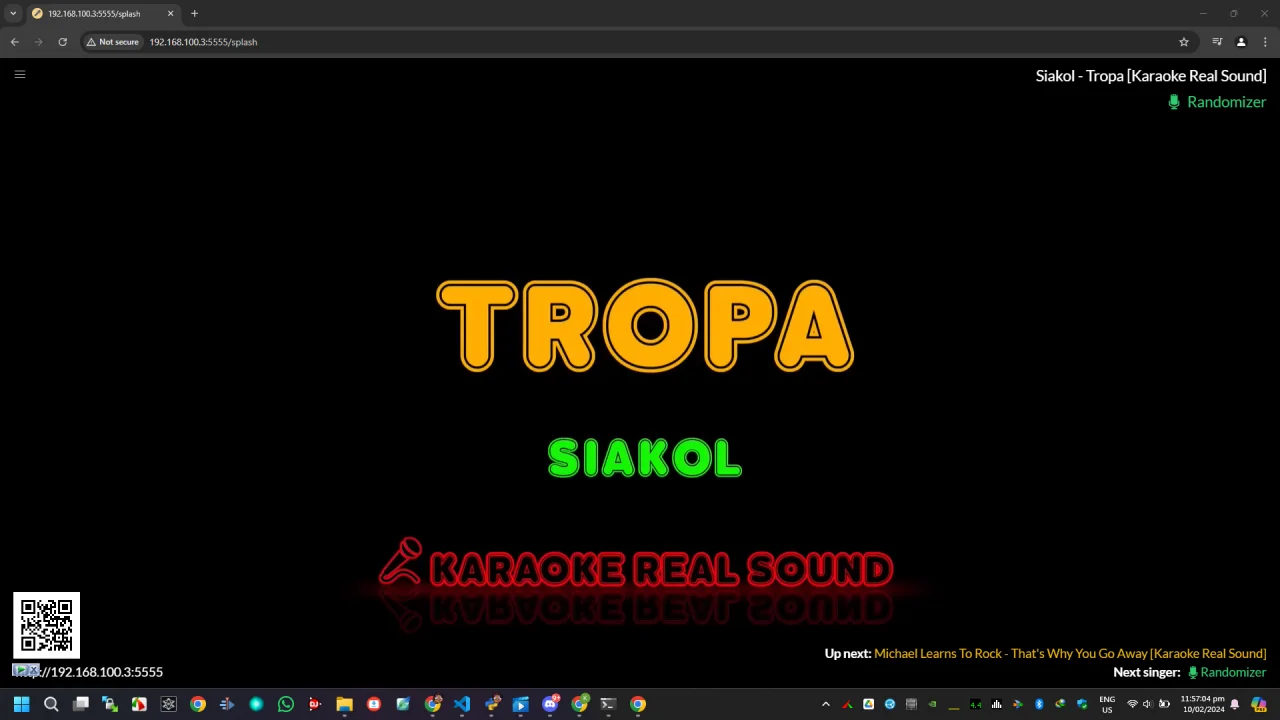The width and height of the screenshot is (1280, 720).
Task: Bookmark this page with the star icon
Action: point(1184,42)
